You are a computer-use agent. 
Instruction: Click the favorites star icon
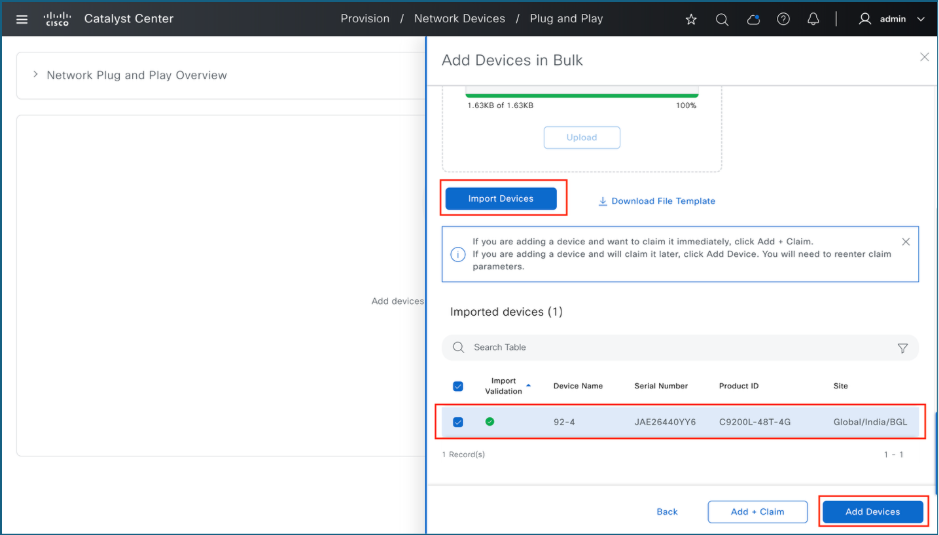click(691, 19)
